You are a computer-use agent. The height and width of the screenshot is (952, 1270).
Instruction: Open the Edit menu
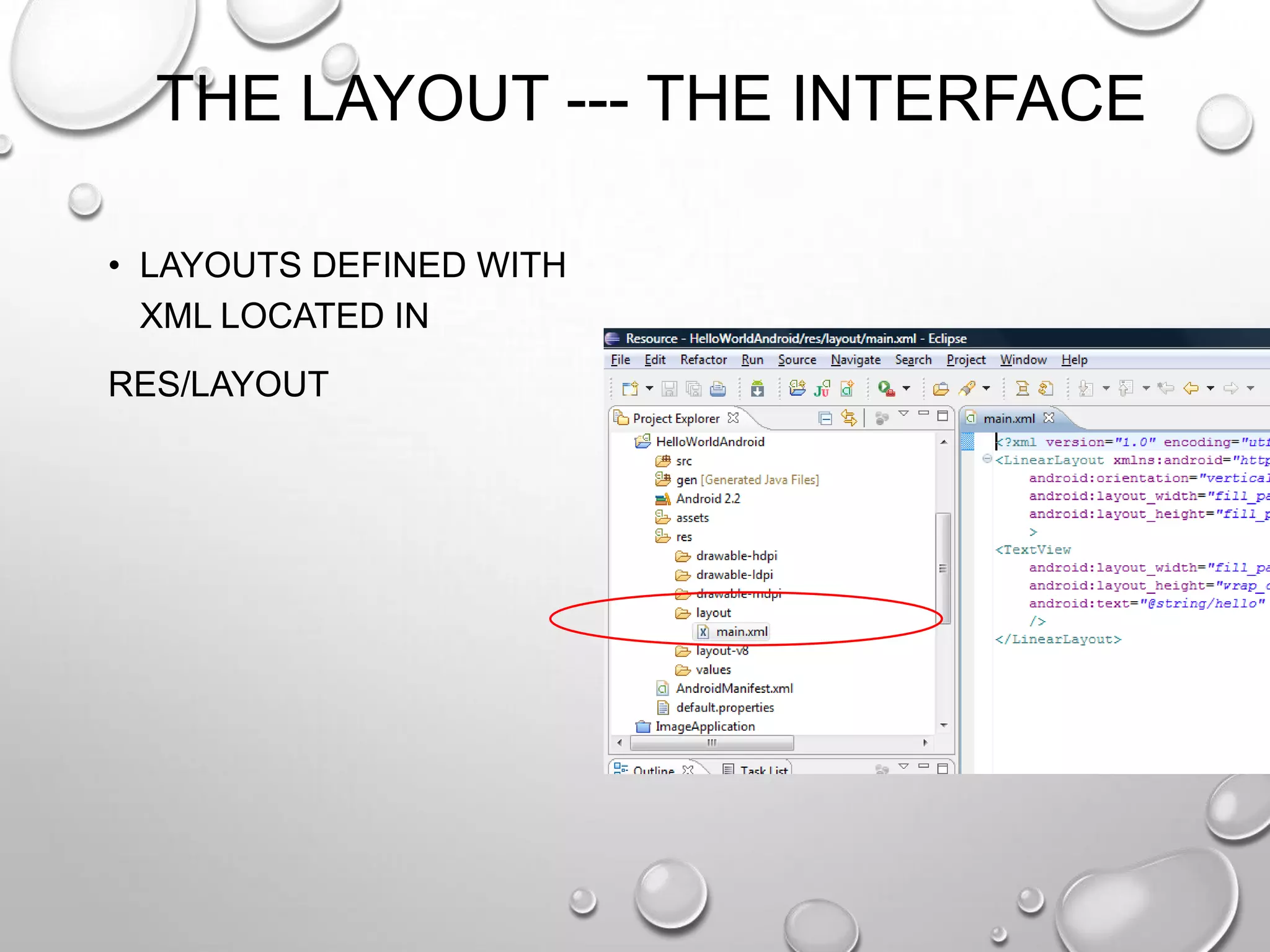(655, 360)
